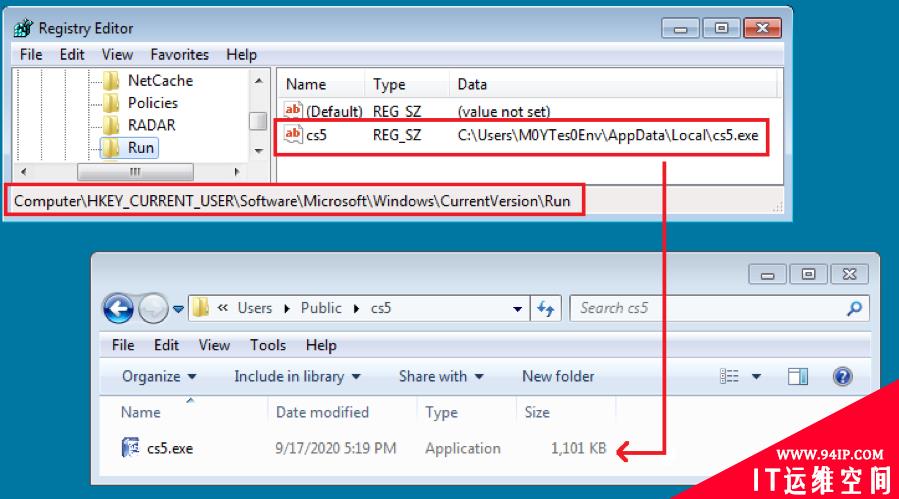Image resolution: width=899 pixels, height=499 pixels.
Task: Open Edit menu in Registry Editor
Action: click(x=72, y=54)
